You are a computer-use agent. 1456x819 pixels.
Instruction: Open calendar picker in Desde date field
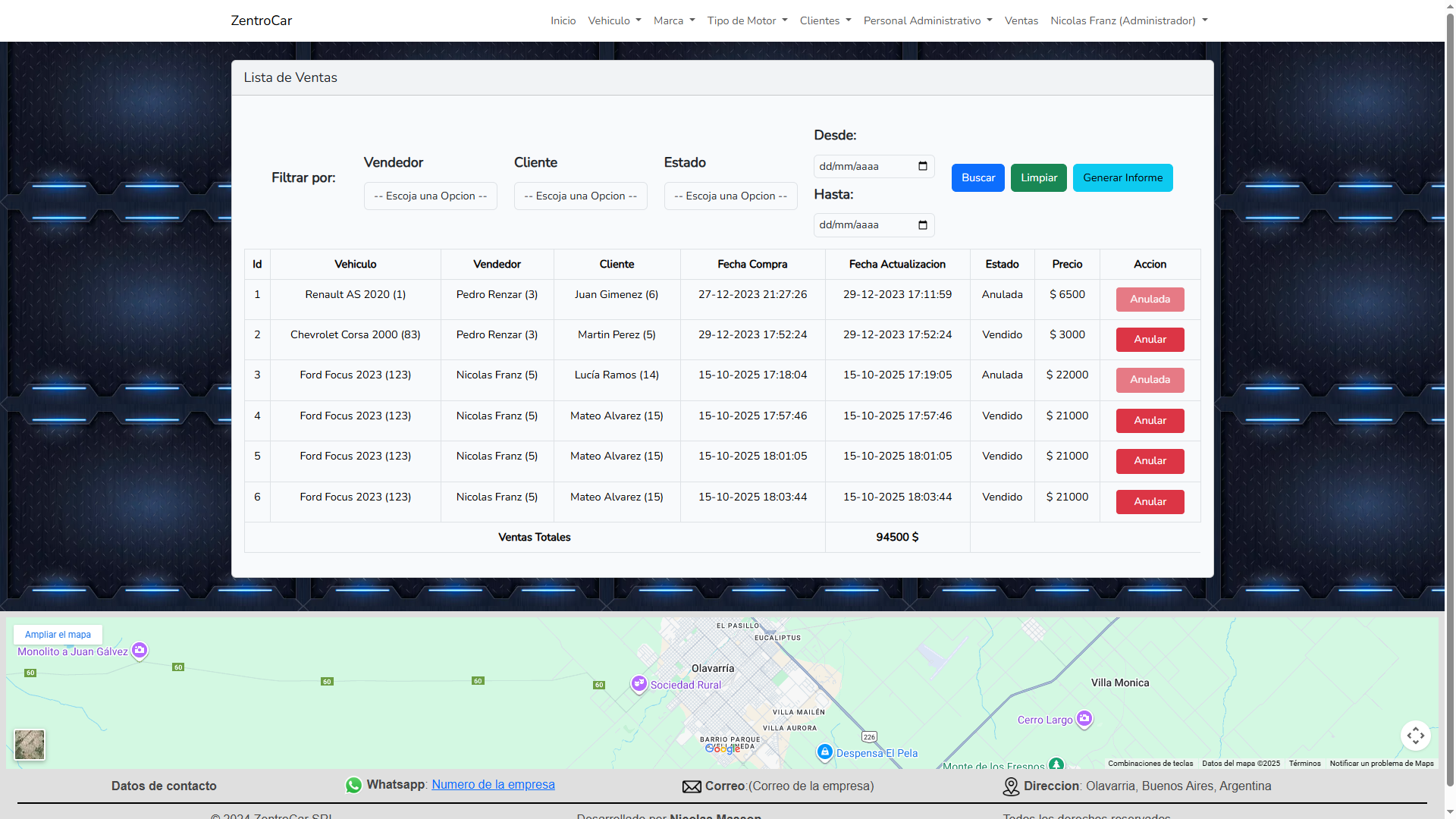(922, 166)
